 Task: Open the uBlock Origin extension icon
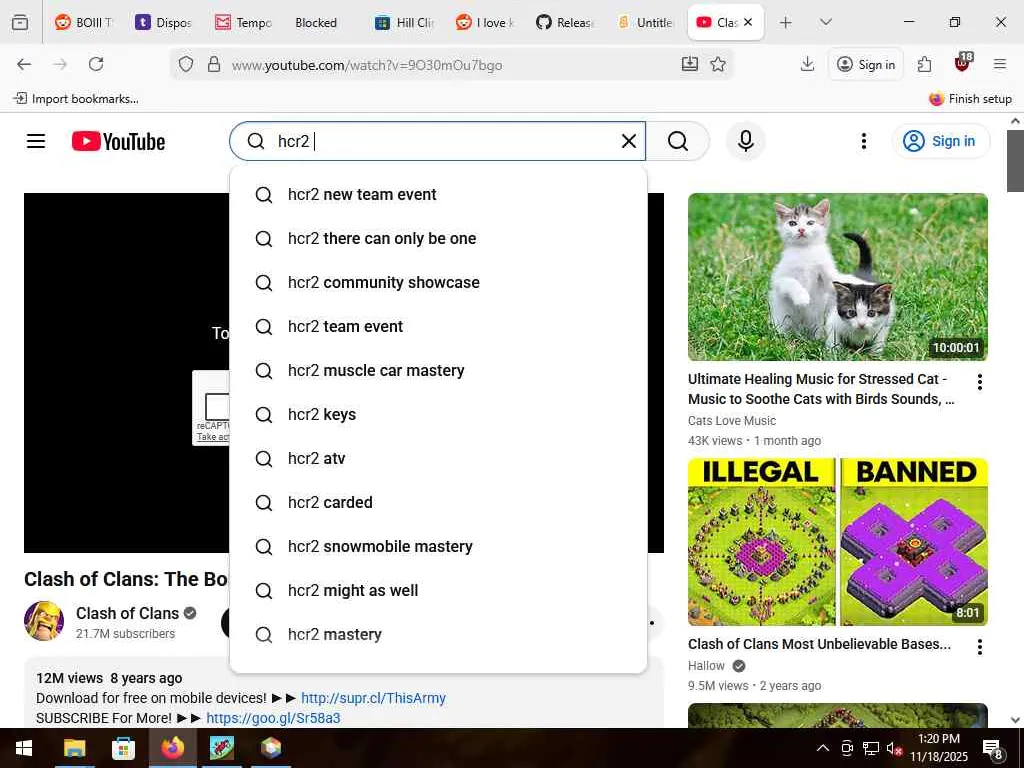(x=963, y=63)
